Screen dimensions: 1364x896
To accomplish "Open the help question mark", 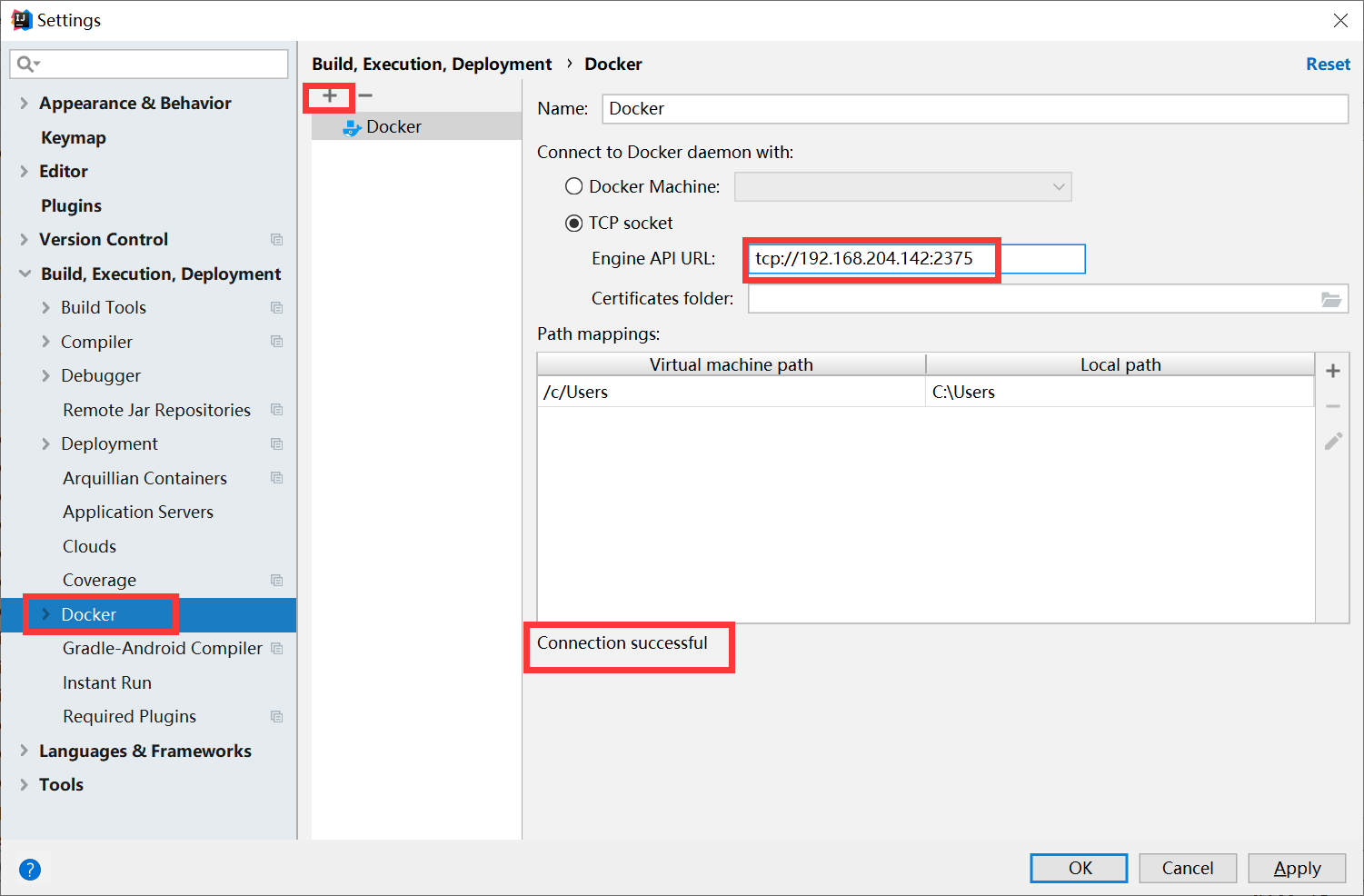I will (30, 870).
